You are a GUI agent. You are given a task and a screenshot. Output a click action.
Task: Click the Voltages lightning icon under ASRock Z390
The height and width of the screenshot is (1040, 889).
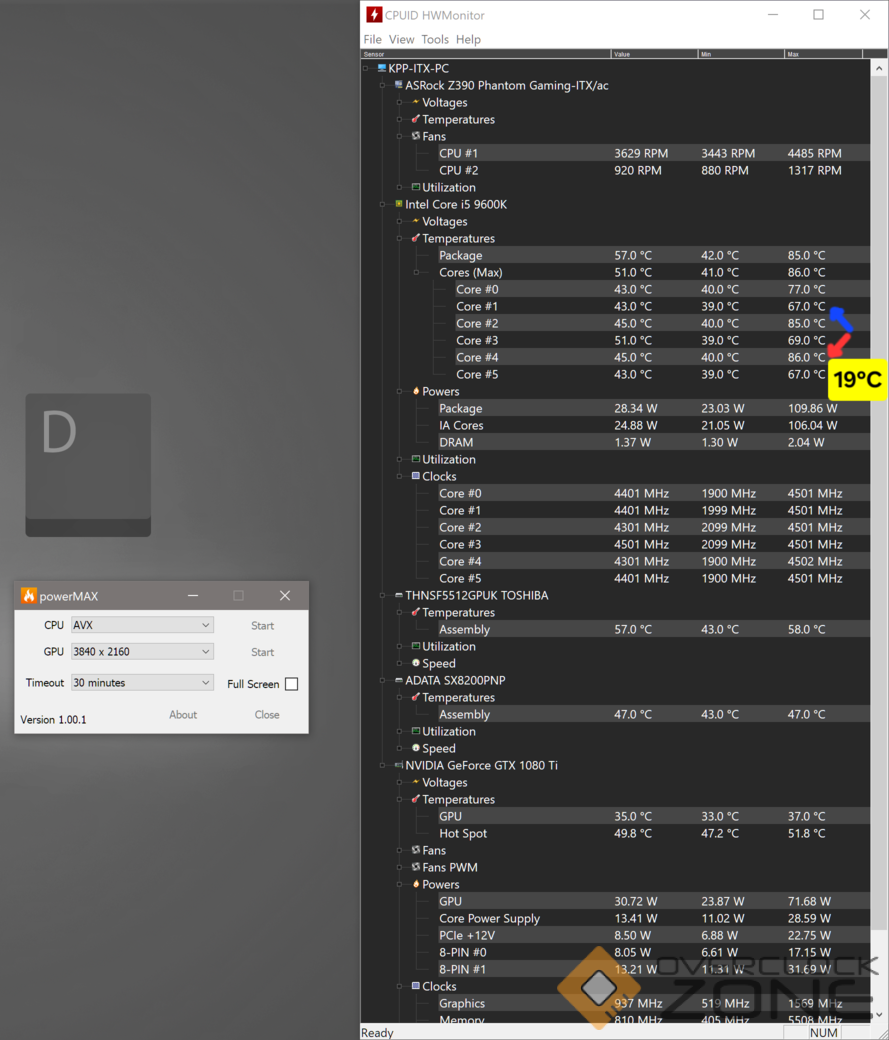point(416,102)
